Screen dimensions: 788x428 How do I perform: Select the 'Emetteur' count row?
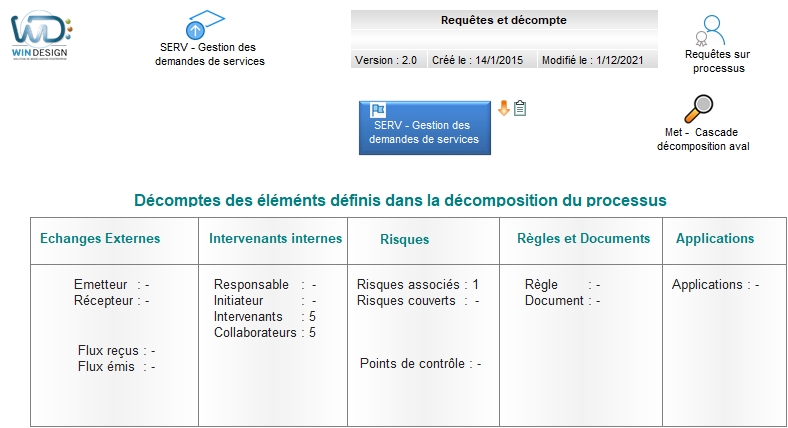[112, 284]
